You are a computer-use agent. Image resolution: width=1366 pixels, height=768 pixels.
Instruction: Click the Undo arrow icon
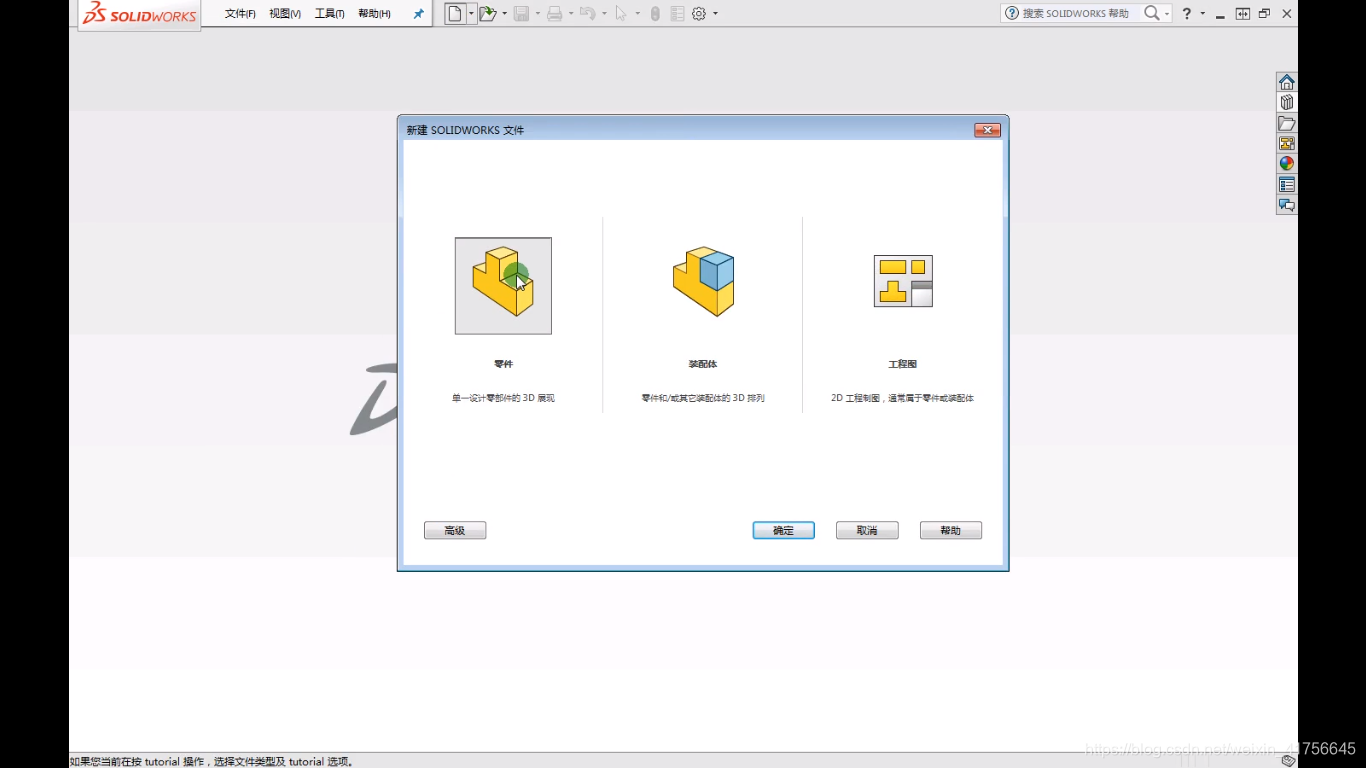tap(587, 14)
